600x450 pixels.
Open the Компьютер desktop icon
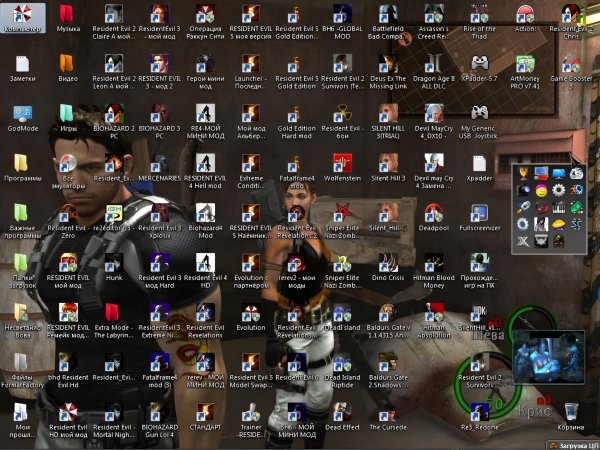pyautogui.click(x=23, y=18)
